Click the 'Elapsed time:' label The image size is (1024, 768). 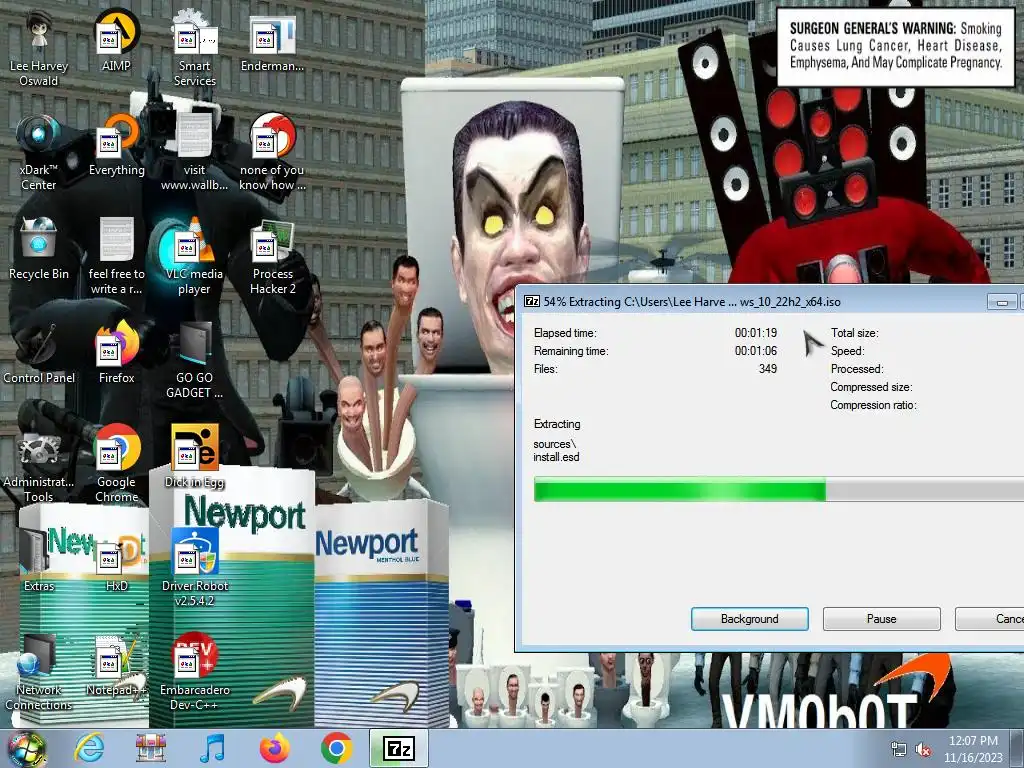coord(565,333)
